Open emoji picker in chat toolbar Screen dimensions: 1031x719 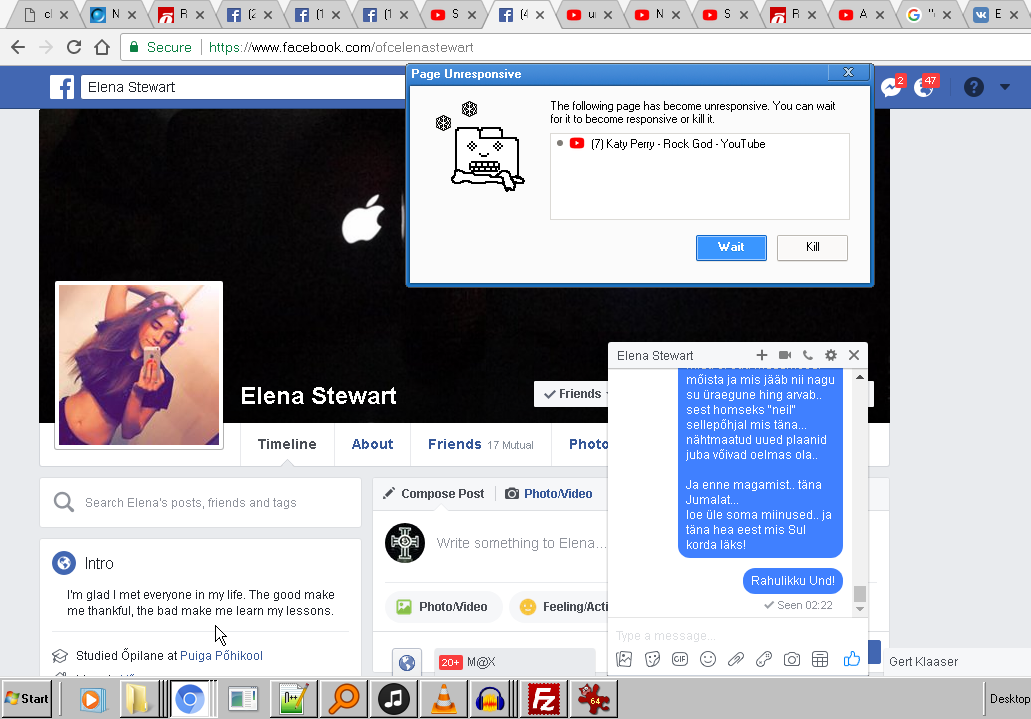coord(708,659)
